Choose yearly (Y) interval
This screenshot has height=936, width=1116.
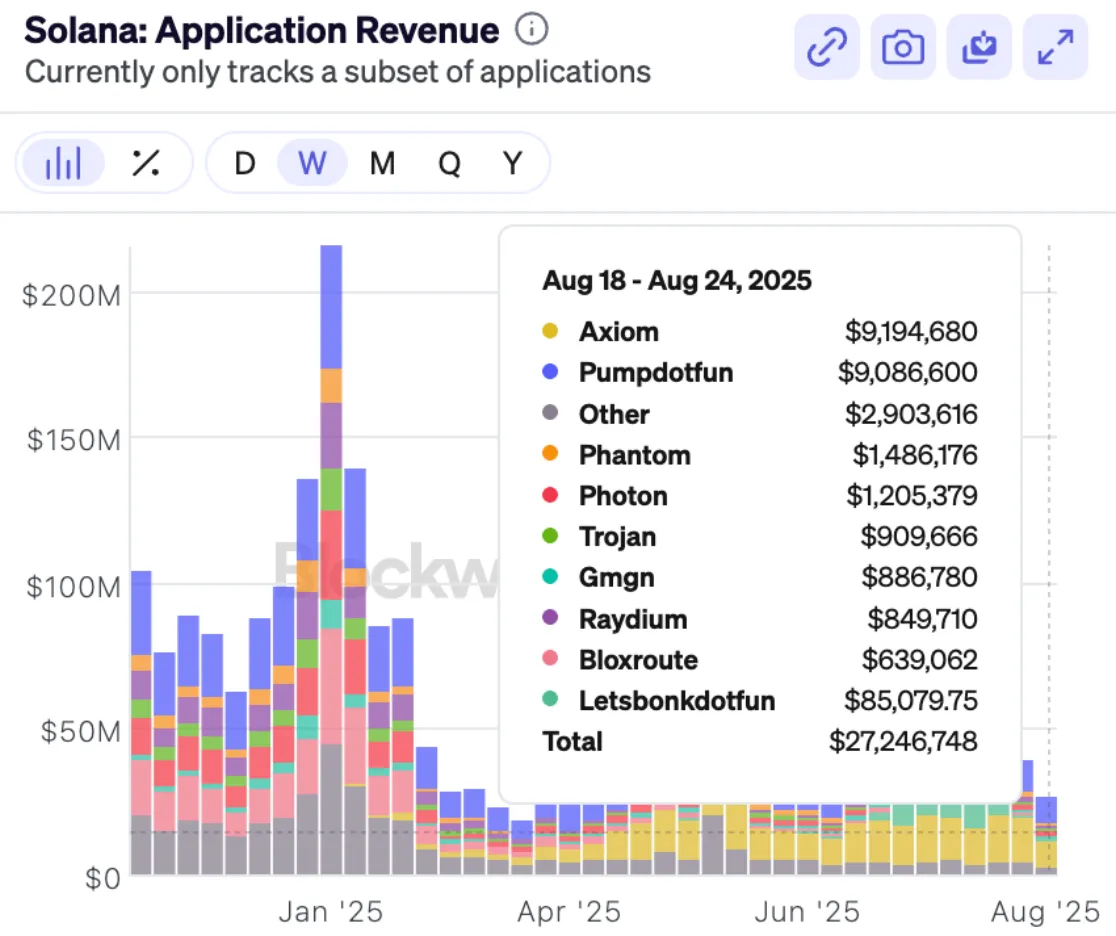pyautogui.click(x=512, y=162)
